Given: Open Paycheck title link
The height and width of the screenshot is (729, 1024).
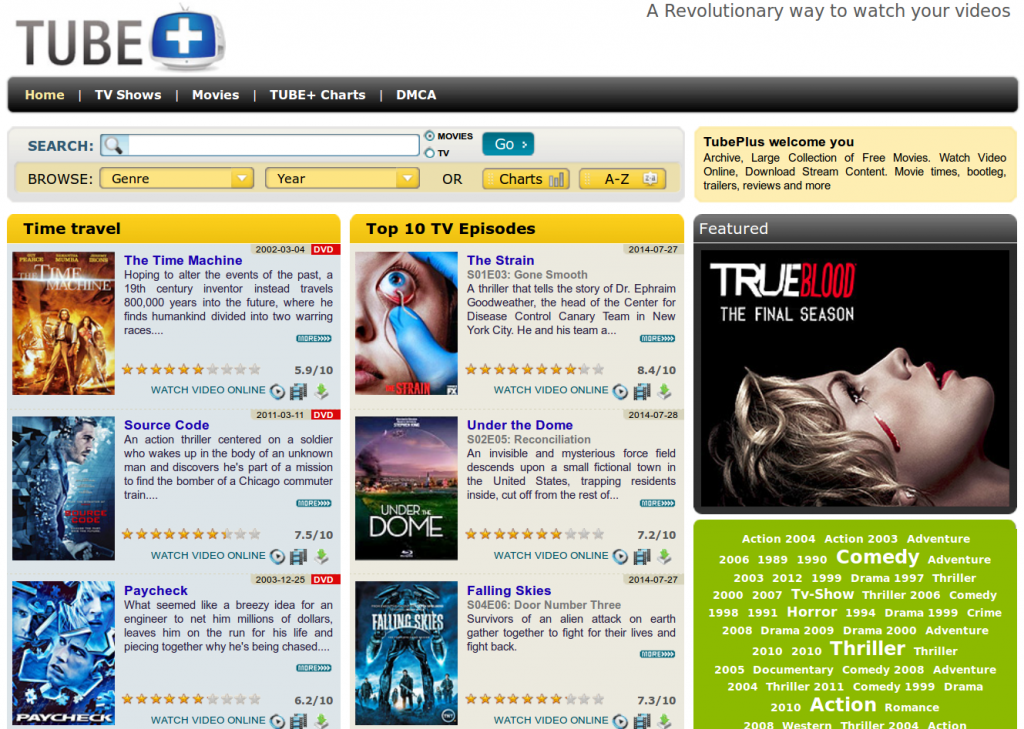Looking at the screenshot, I should point(156,590).
